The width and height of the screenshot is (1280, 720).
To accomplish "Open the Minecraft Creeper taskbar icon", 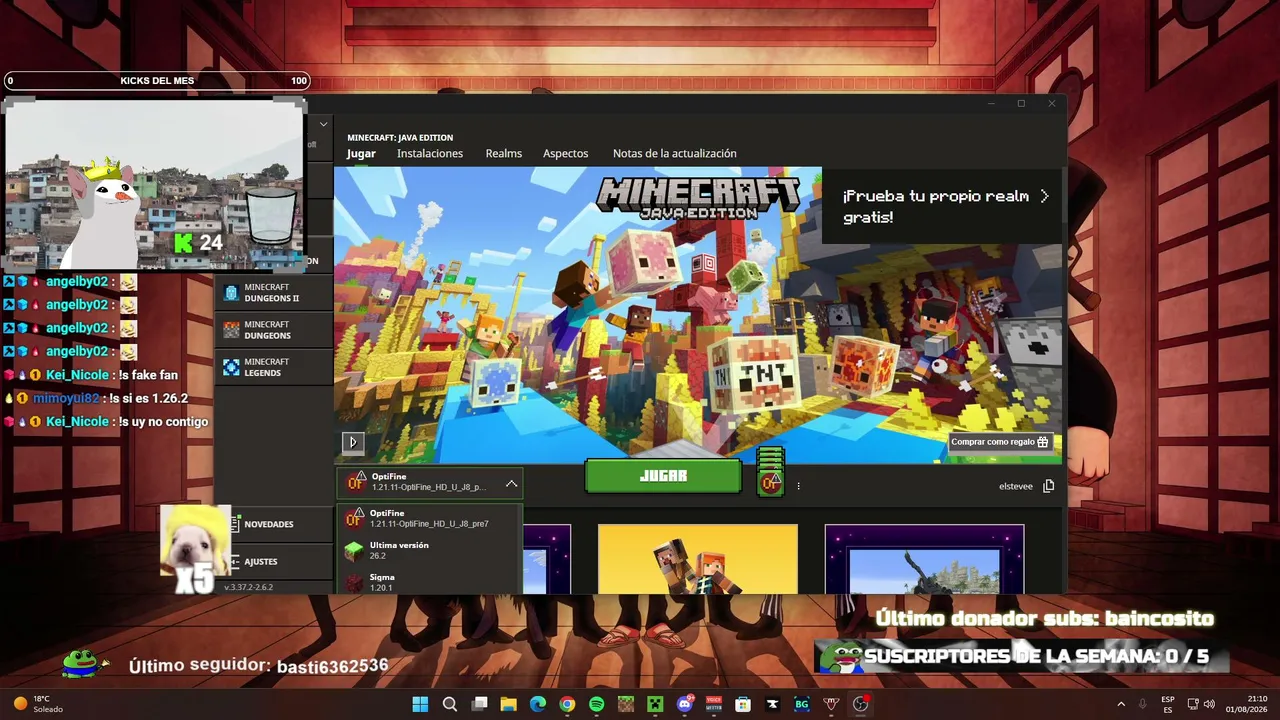I will point(655,704).
